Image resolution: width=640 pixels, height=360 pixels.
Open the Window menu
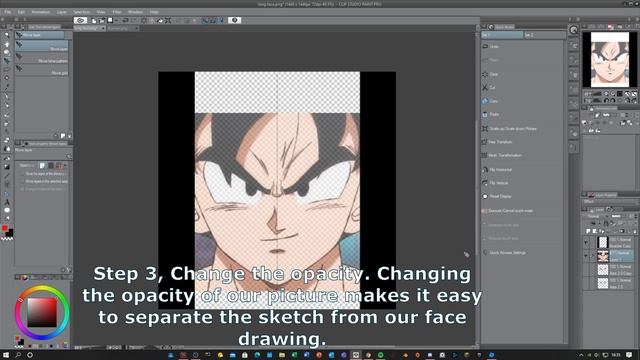(135, 12)
